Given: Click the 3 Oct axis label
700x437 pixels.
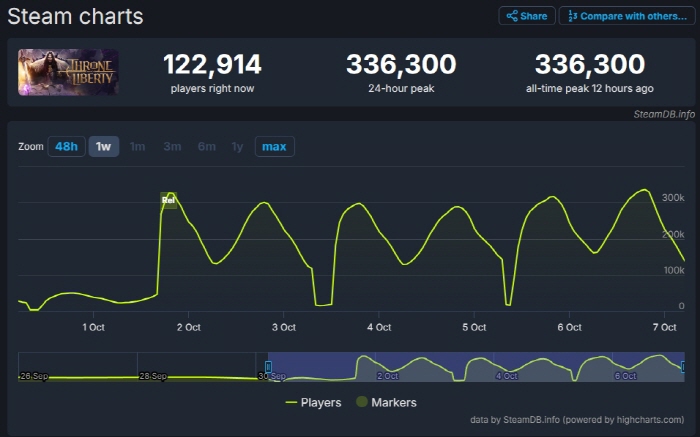Looking at the screenshot, I should pyautogui.click(x=284, y=328).
